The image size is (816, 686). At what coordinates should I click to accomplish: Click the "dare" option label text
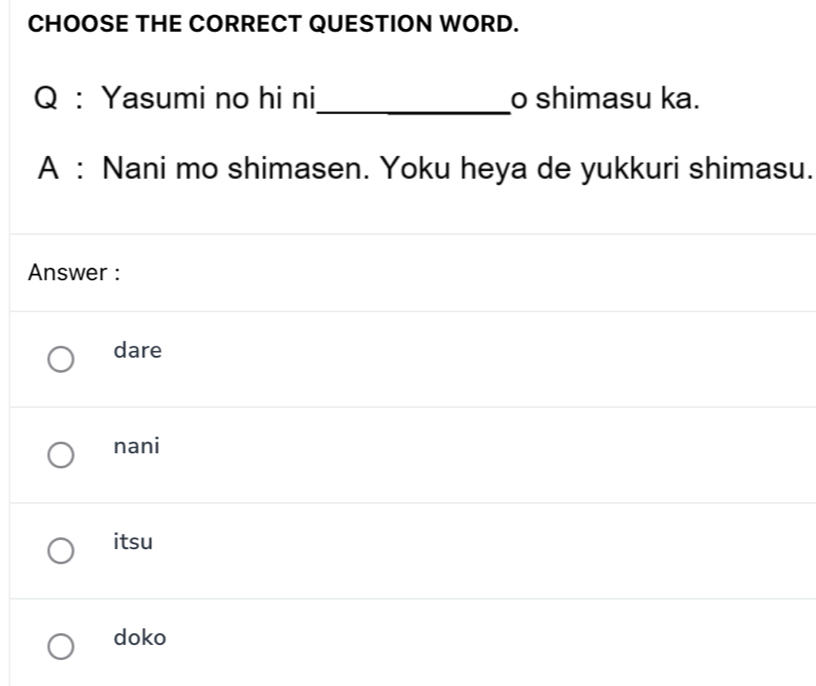pyautogui.click(x=137, y=350)
